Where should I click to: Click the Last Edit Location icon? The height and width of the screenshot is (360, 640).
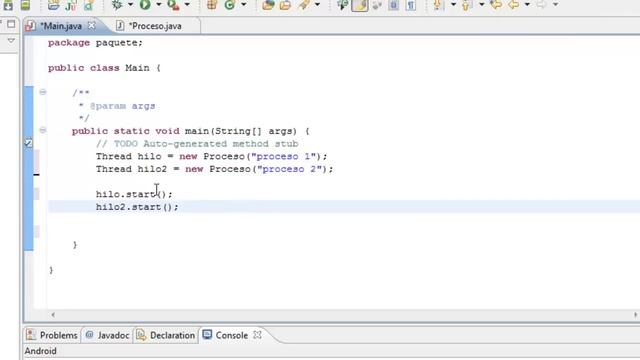(x=496, y=5)
